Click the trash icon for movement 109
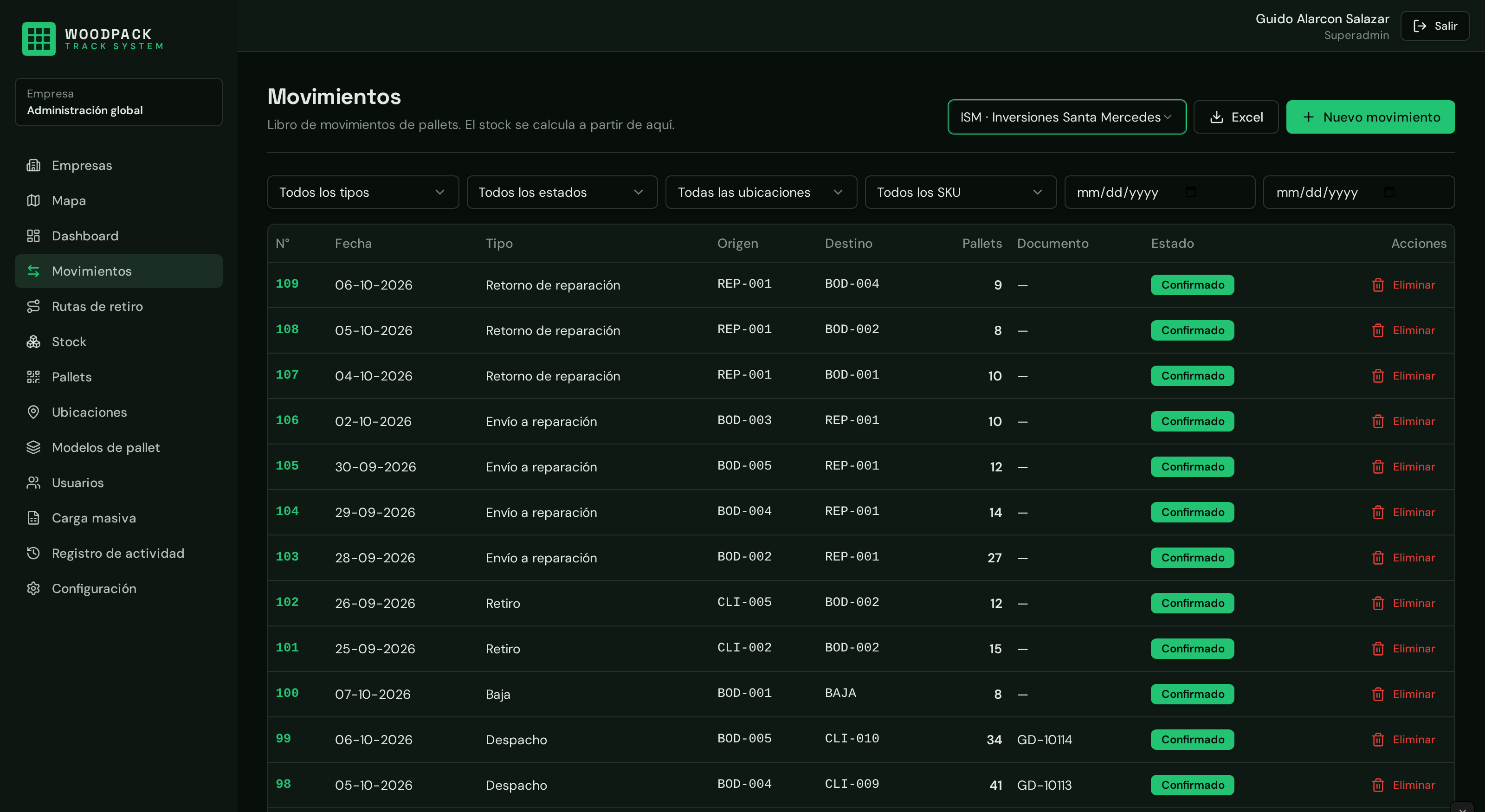Image resolution: width=1485 pixels, height=812 pixels. coord(1378,285)
